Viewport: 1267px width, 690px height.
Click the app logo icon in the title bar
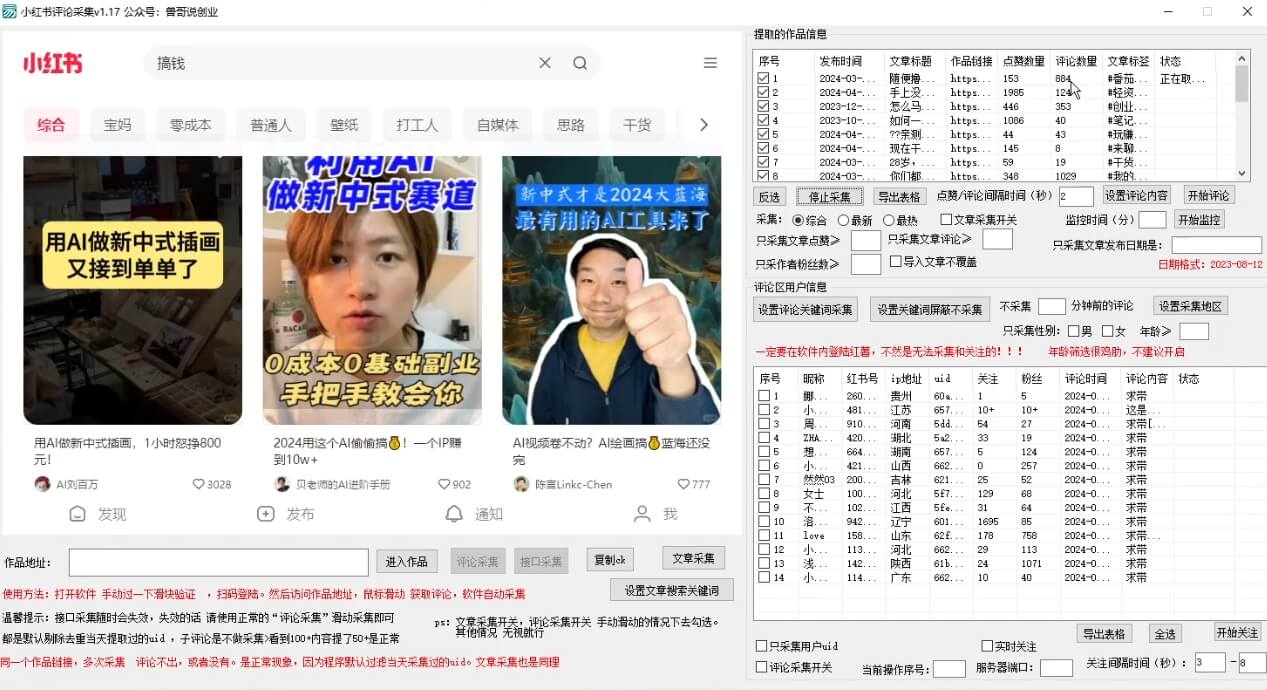pos(10,11)
